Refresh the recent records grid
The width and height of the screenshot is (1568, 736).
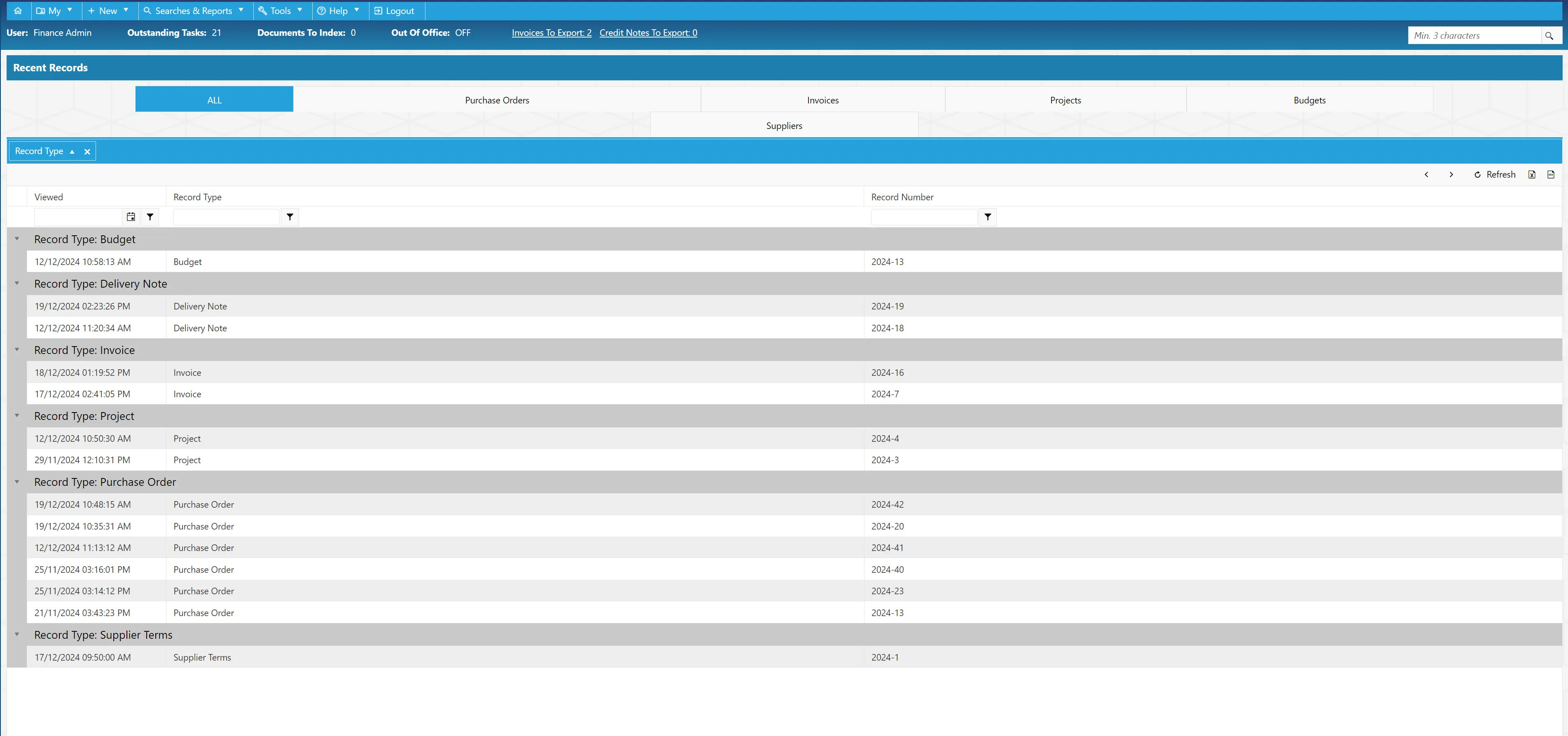[x=1494, y=175]
